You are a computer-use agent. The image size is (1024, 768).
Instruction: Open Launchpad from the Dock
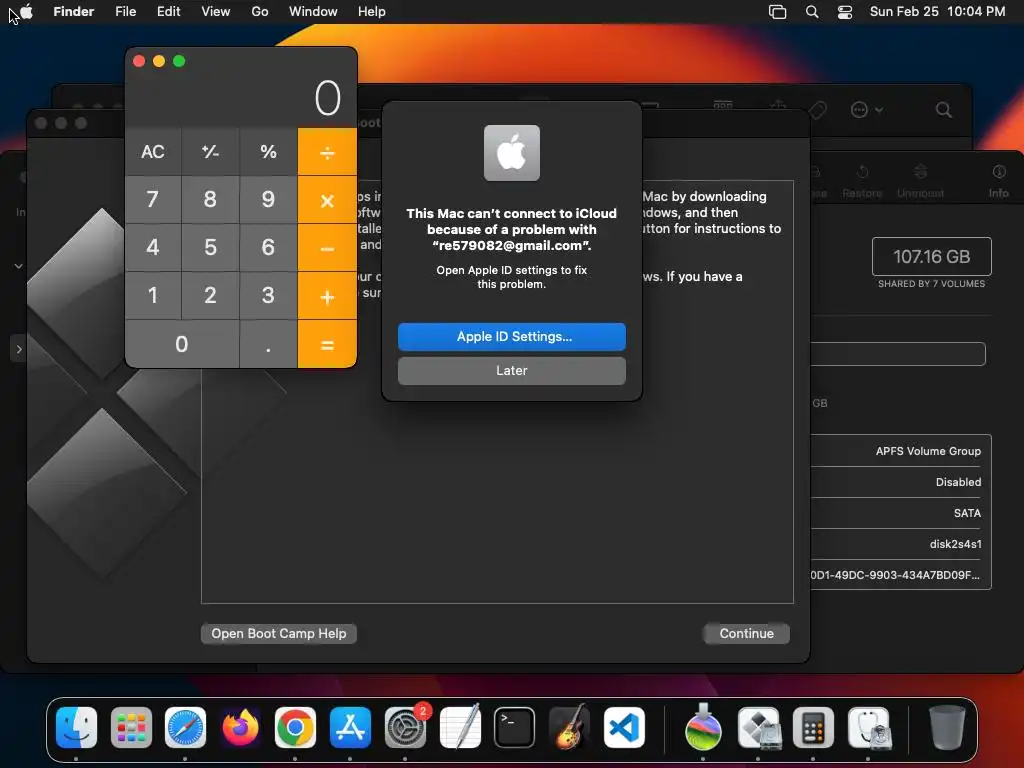[x=131, y=728]
